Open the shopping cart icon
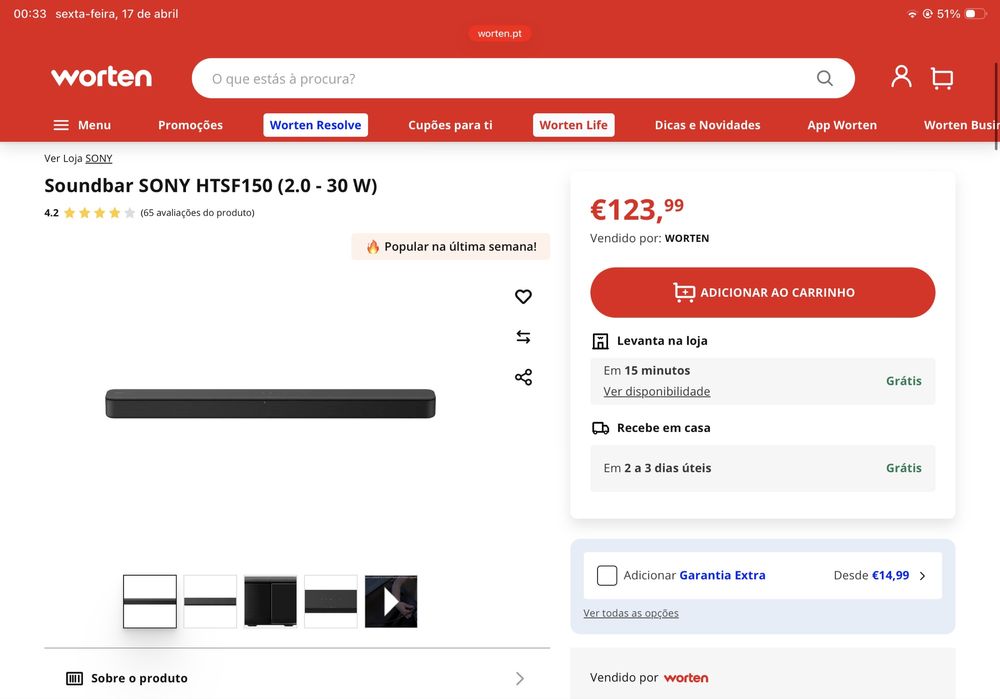The width and height of the screenshot is (1000, 699). tap(942, 78)
